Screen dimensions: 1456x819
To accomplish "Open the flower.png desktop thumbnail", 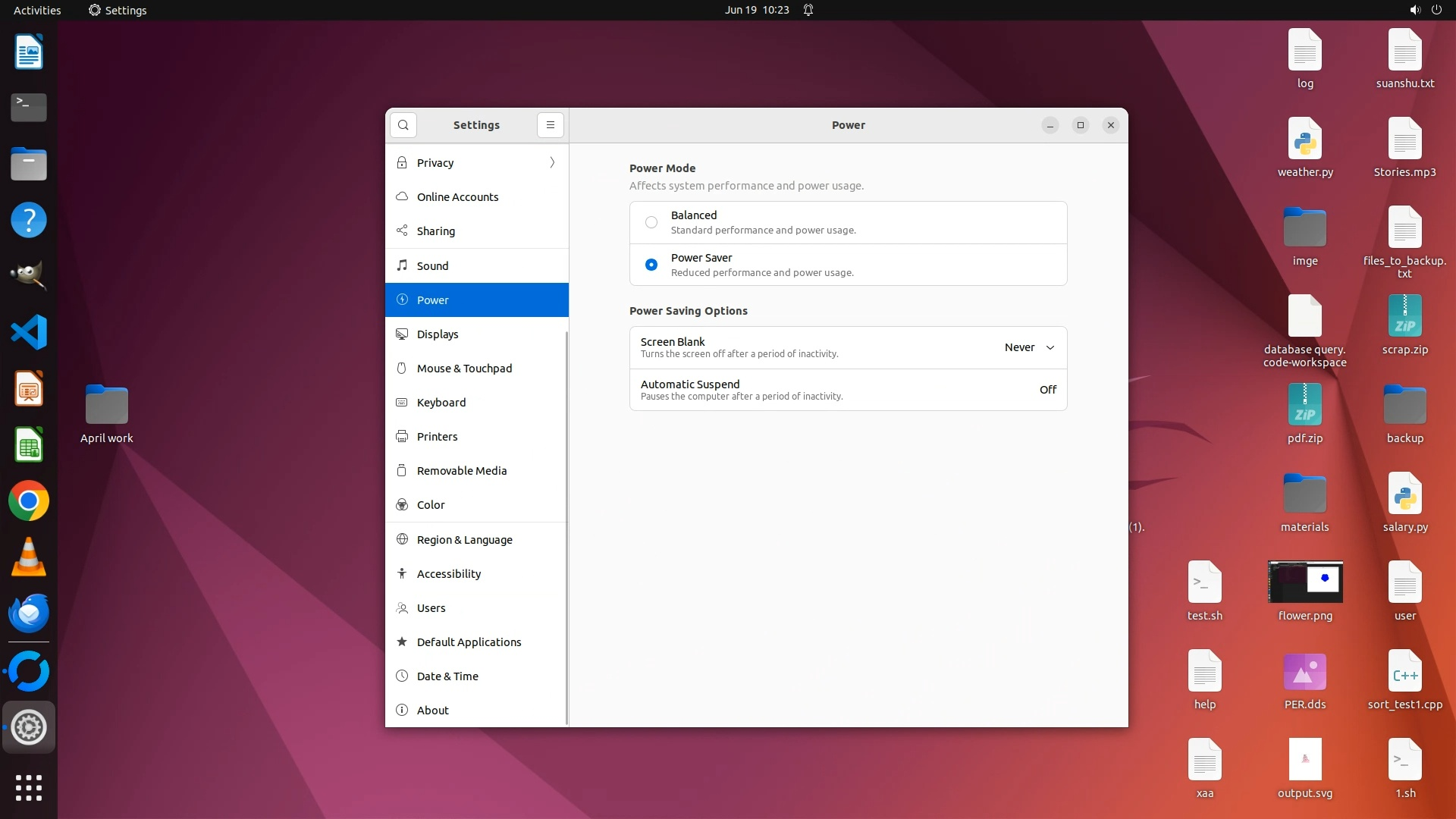I will click(x=1304, y=582).
